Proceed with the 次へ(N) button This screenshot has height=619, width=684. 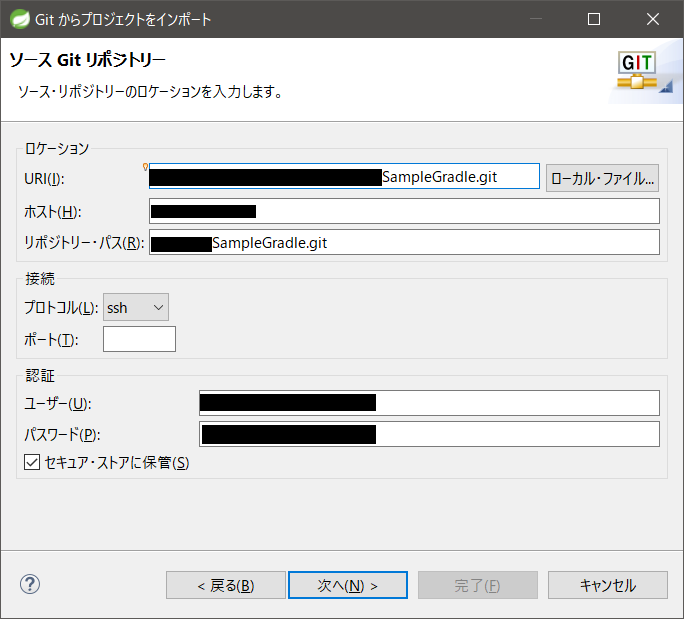(348, 585)
